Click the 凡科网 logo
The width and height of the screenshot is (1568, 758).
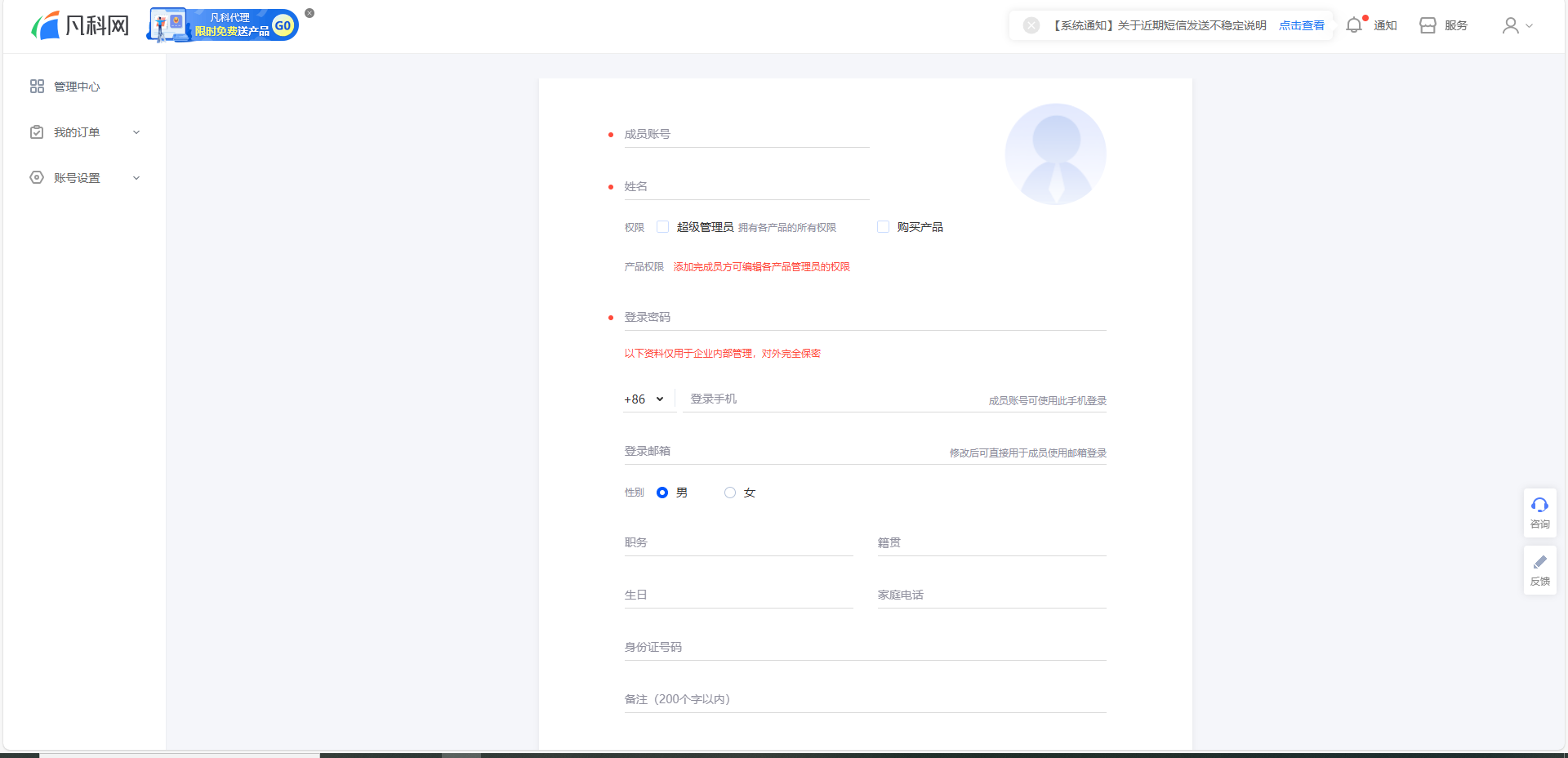click(80, 25)
